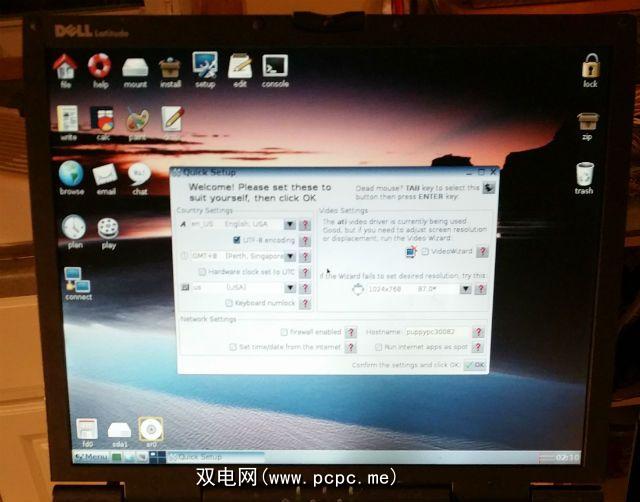Click help button beside Set time/date option

pyautogui.click(x=351, y=347)
